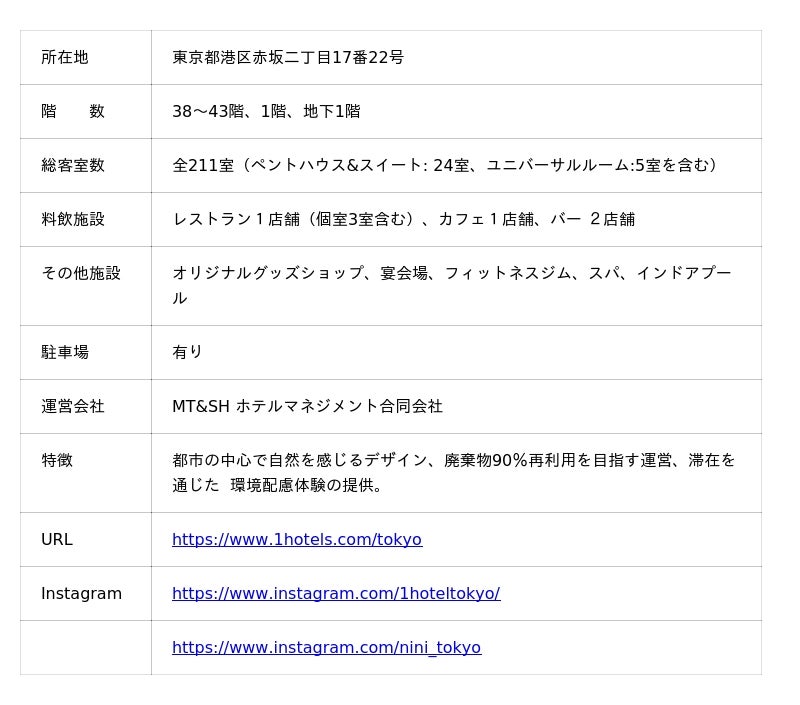
Task: Click the レストラン1店舗 dining facilities text
Action: point(403,220)
